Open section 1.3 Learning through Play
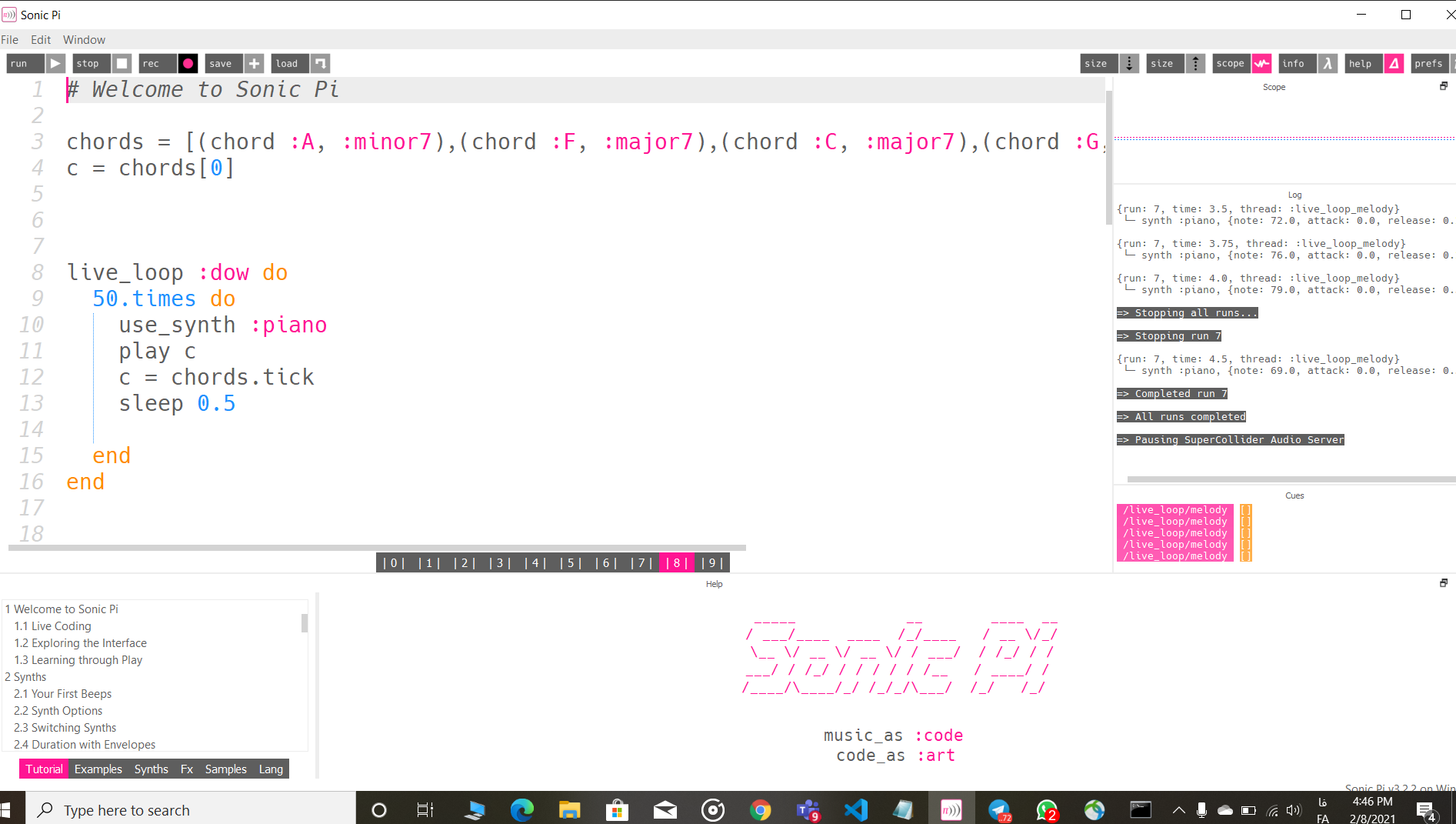Screen dimensions: 1456x824 coord(78,660)
